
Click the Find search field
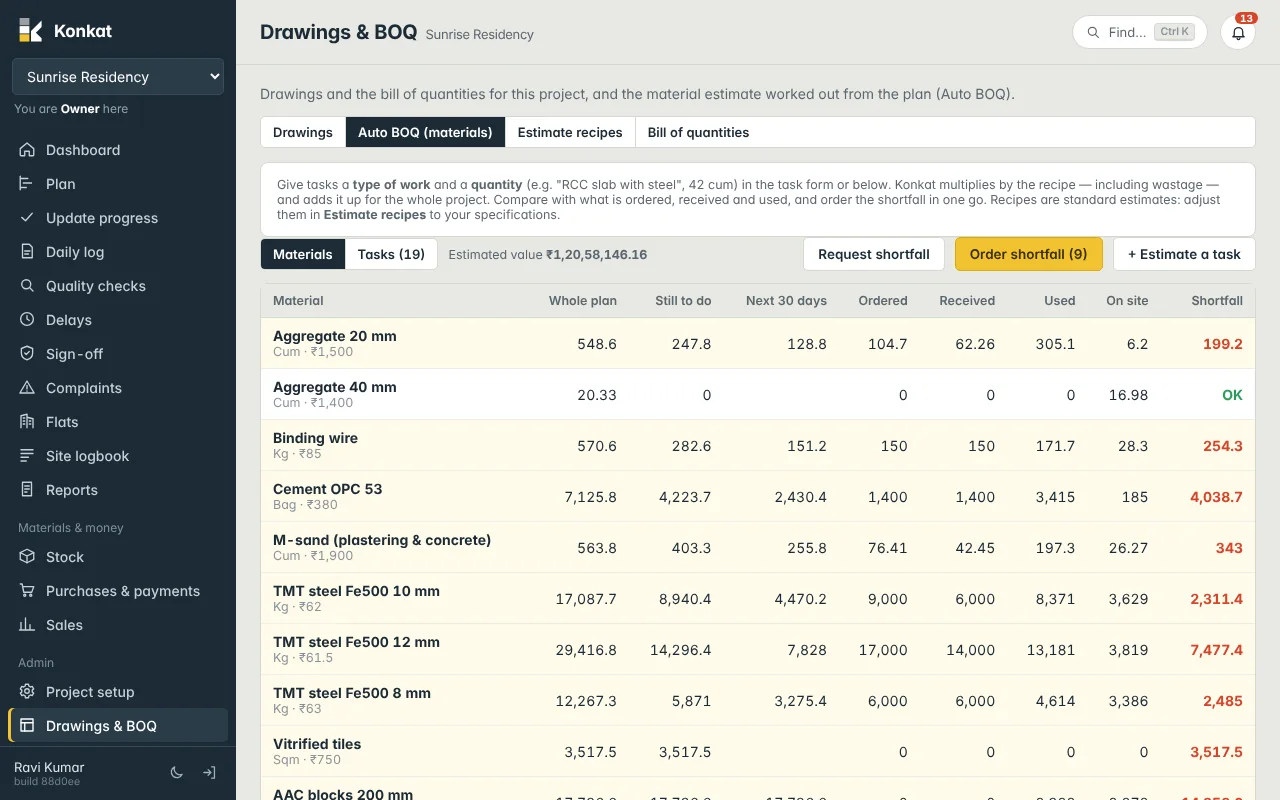(1140, 32)
